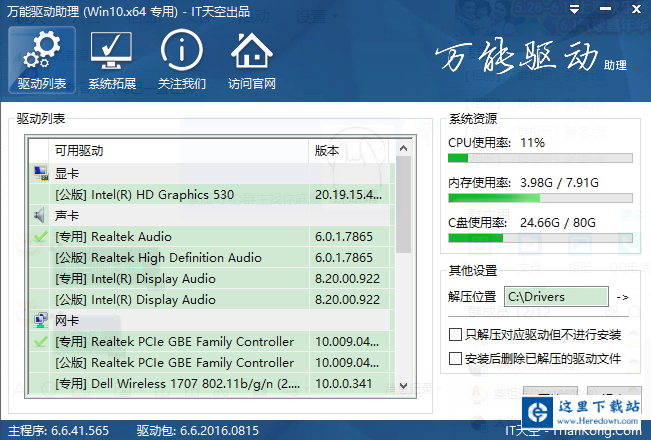
Task: Click the 声卡 category speaker icon
Action: pyautogui.click(x=40, y=215)
